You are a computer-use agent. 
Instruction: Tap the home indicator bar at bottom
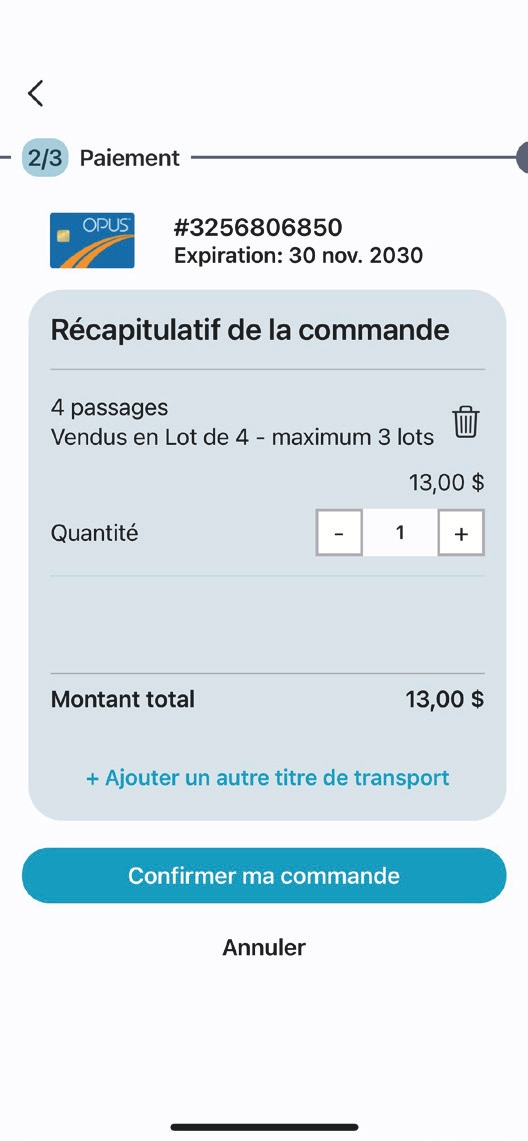[x=265, y=1127]
